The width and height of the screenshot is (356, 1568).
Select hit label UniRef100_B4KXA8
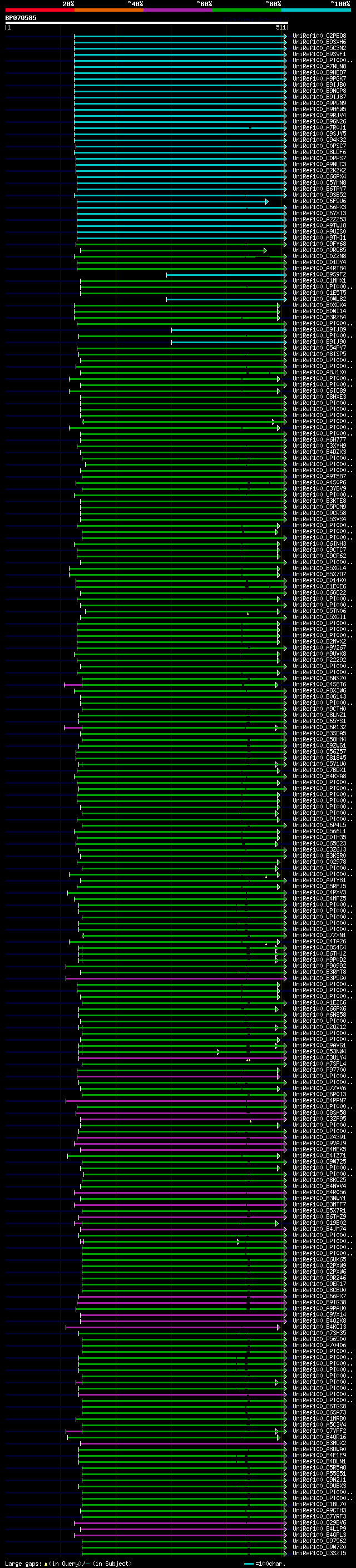pos(319,776)
